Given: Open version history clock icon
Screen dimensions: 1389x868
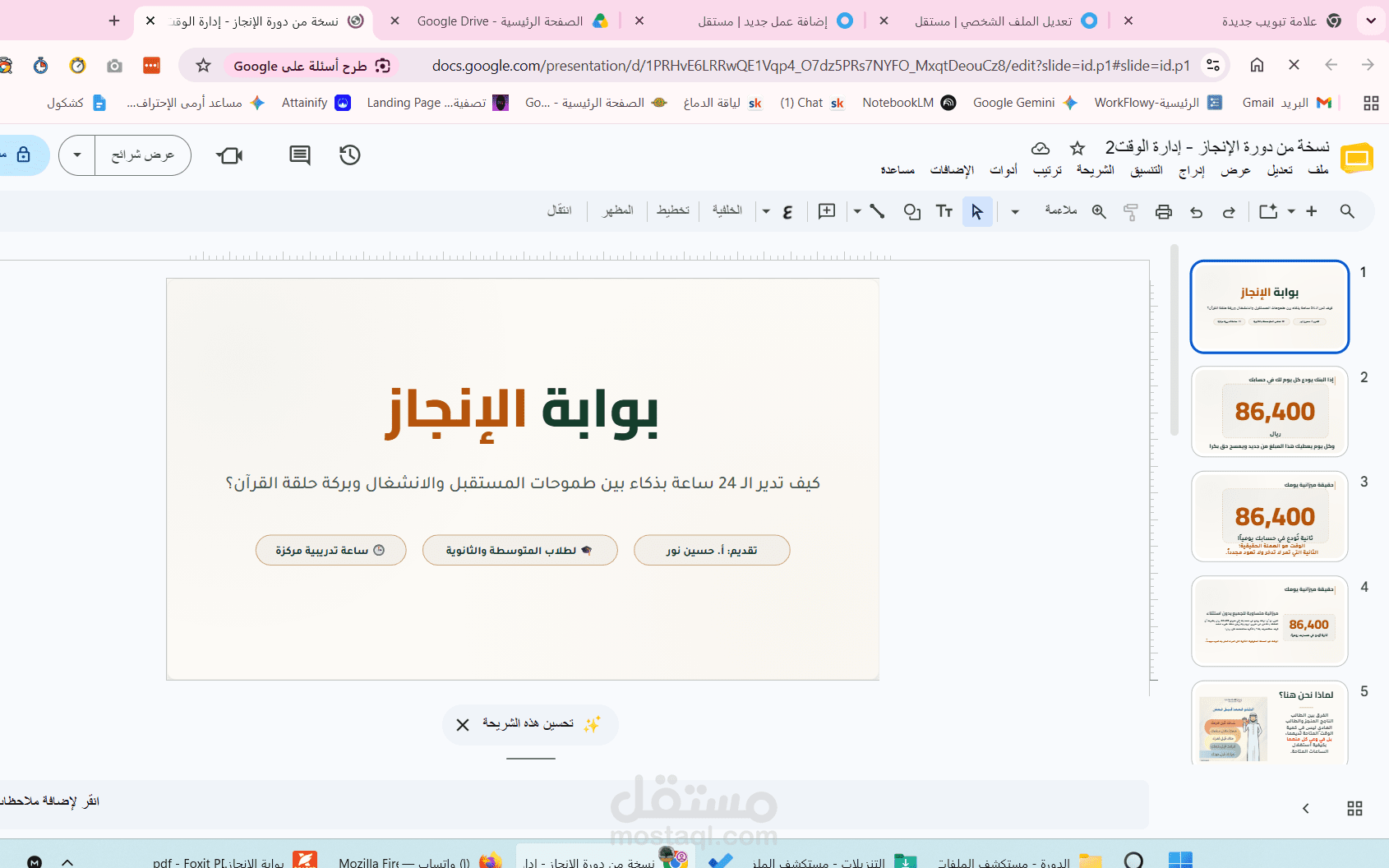Looking at the screenshot, I should point(350,155).
